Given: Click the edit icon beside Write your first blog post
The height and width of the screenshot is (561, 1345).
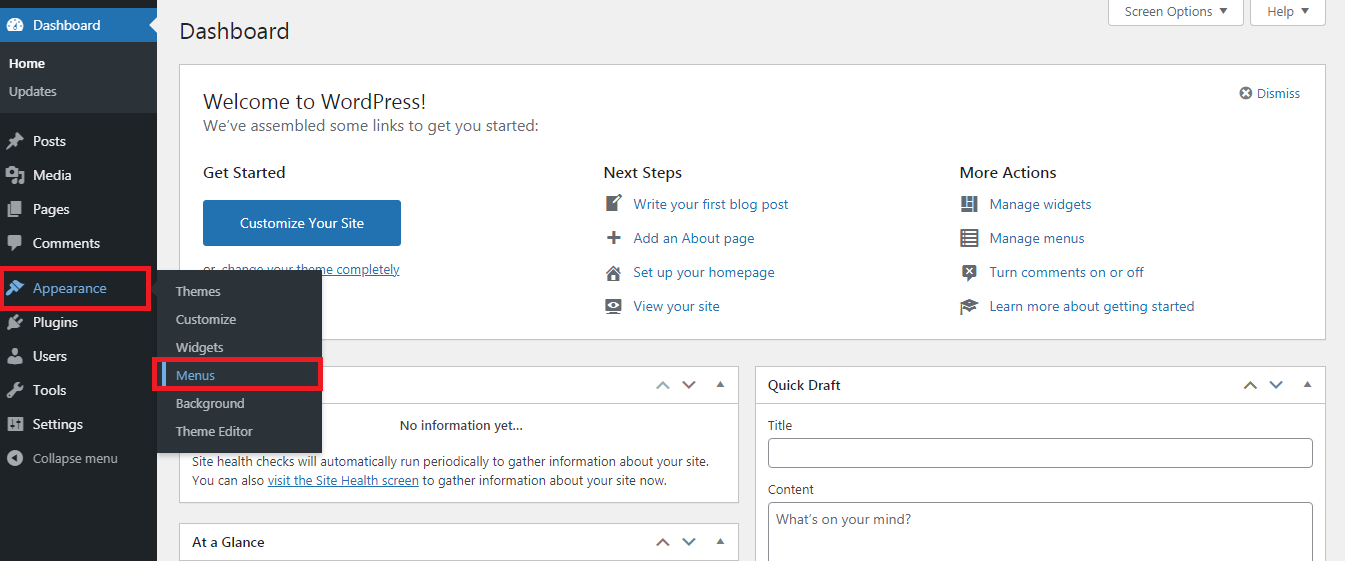Looking at the screenshot, I should tap(614, 204).
